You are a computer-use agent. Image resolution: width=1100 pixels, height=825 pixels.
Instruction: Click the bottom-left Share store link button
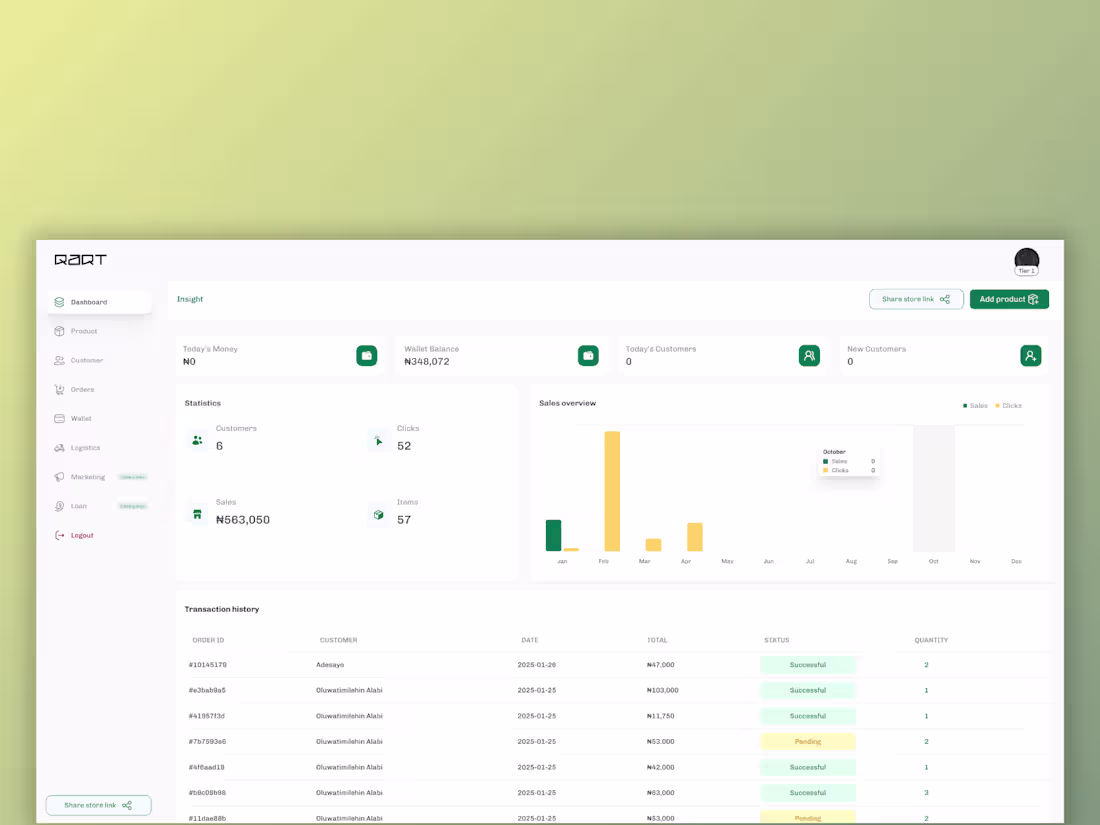click(x=98, y=805)
